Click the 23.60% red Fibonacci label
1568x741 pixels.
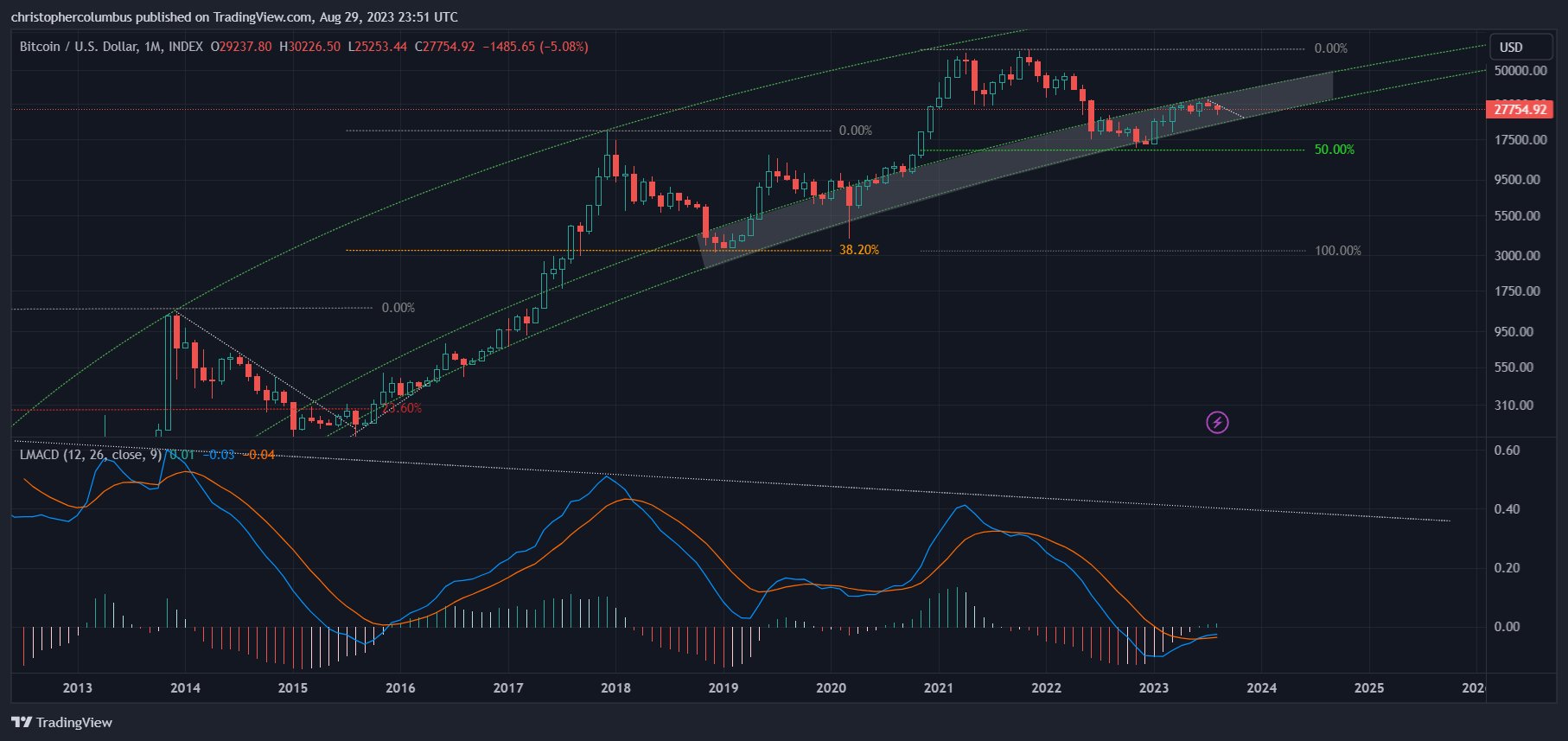click(x=402, y=408)
